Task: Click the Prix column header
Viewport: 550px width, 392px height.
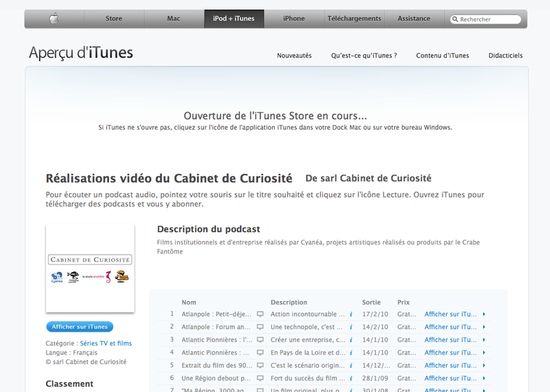Action: (403, 302)
